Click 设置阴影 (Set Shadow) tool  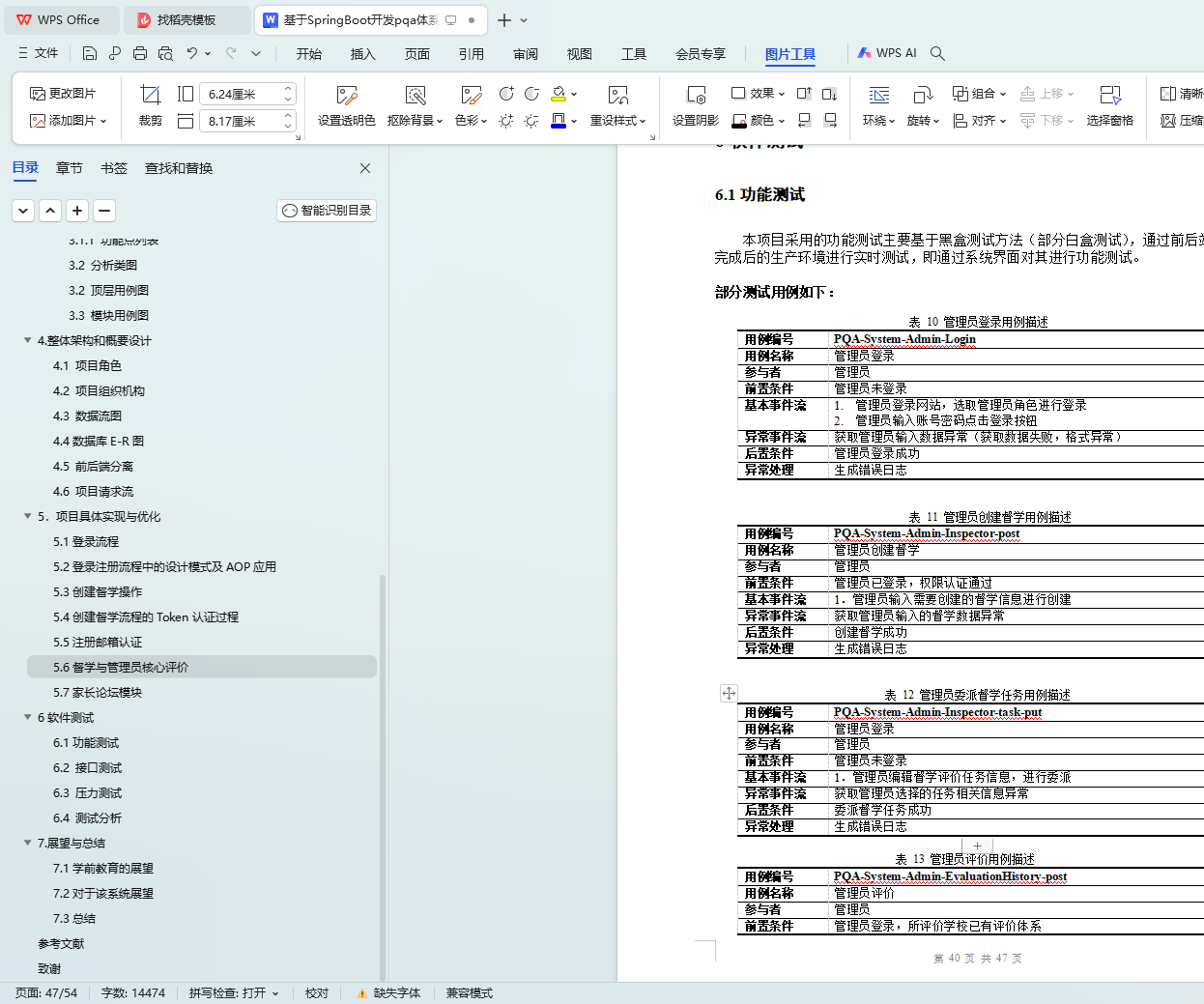(x=696, y=106)
